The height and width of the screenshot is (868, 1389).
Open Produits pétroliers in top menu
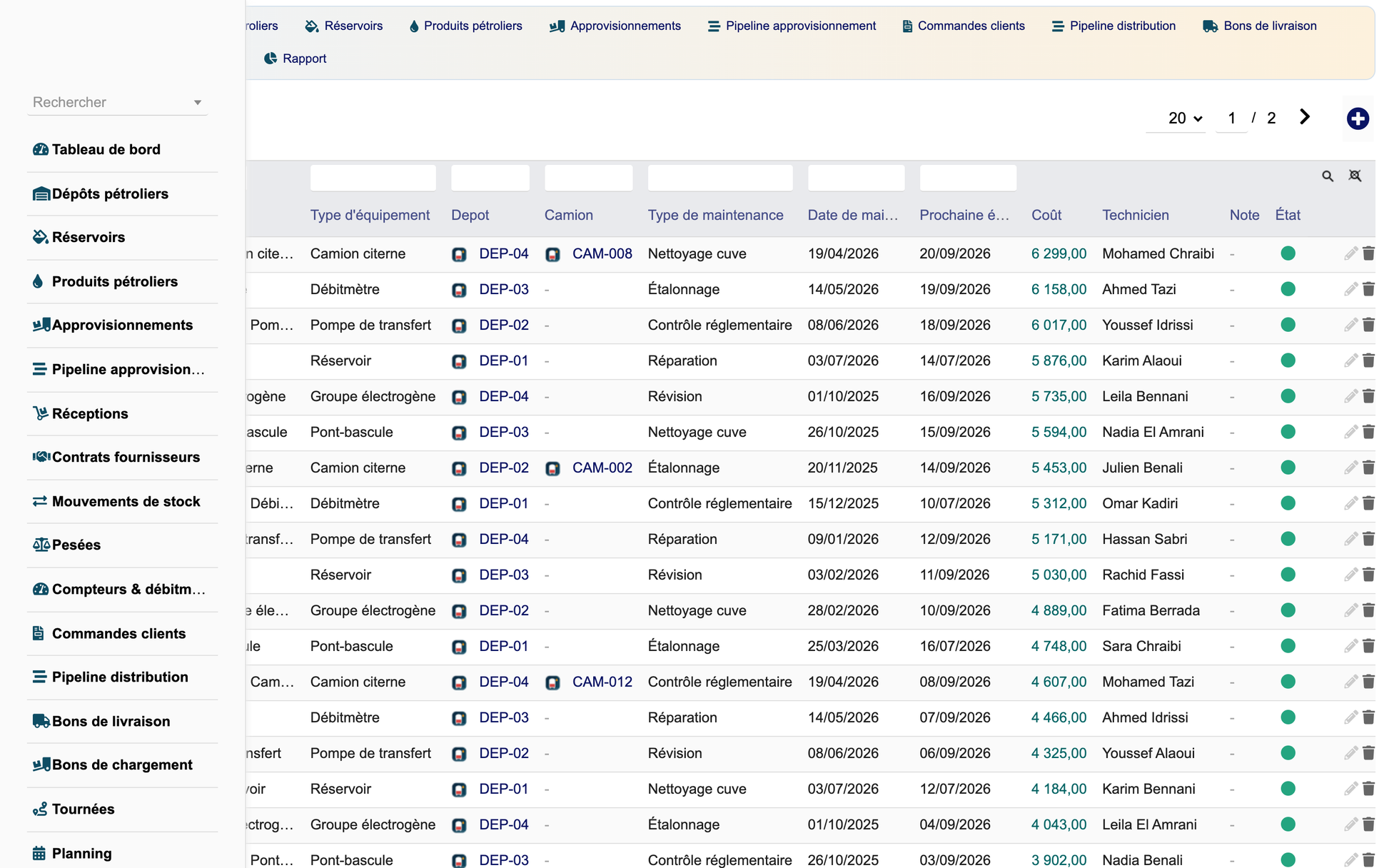click(466, 26)
